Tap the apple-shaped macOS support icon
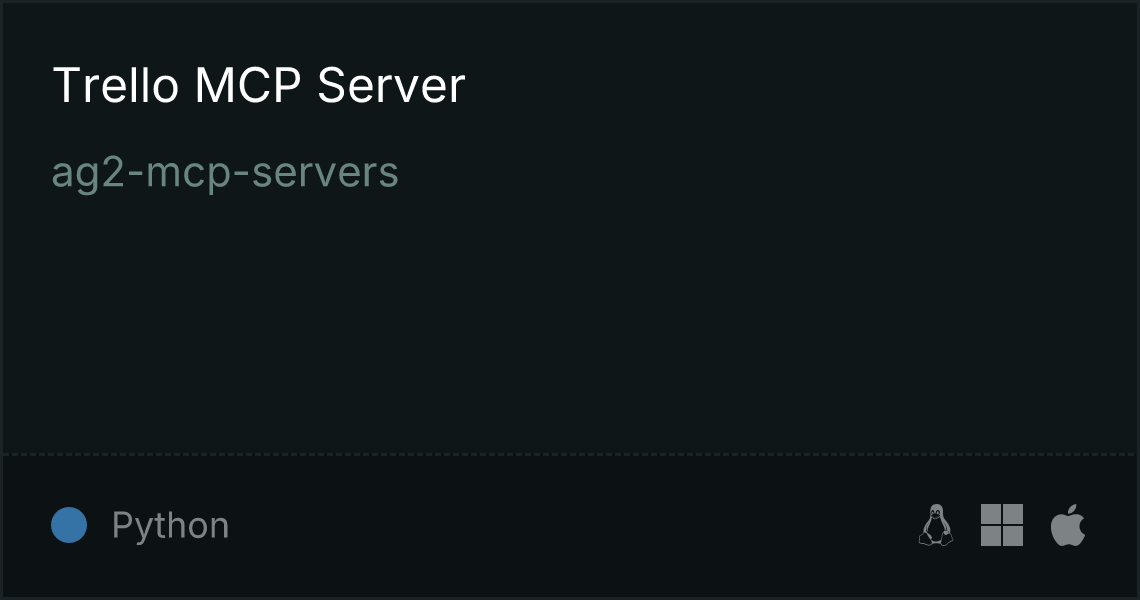This screenshot has width=1140, height=600. coord(1068,525)
